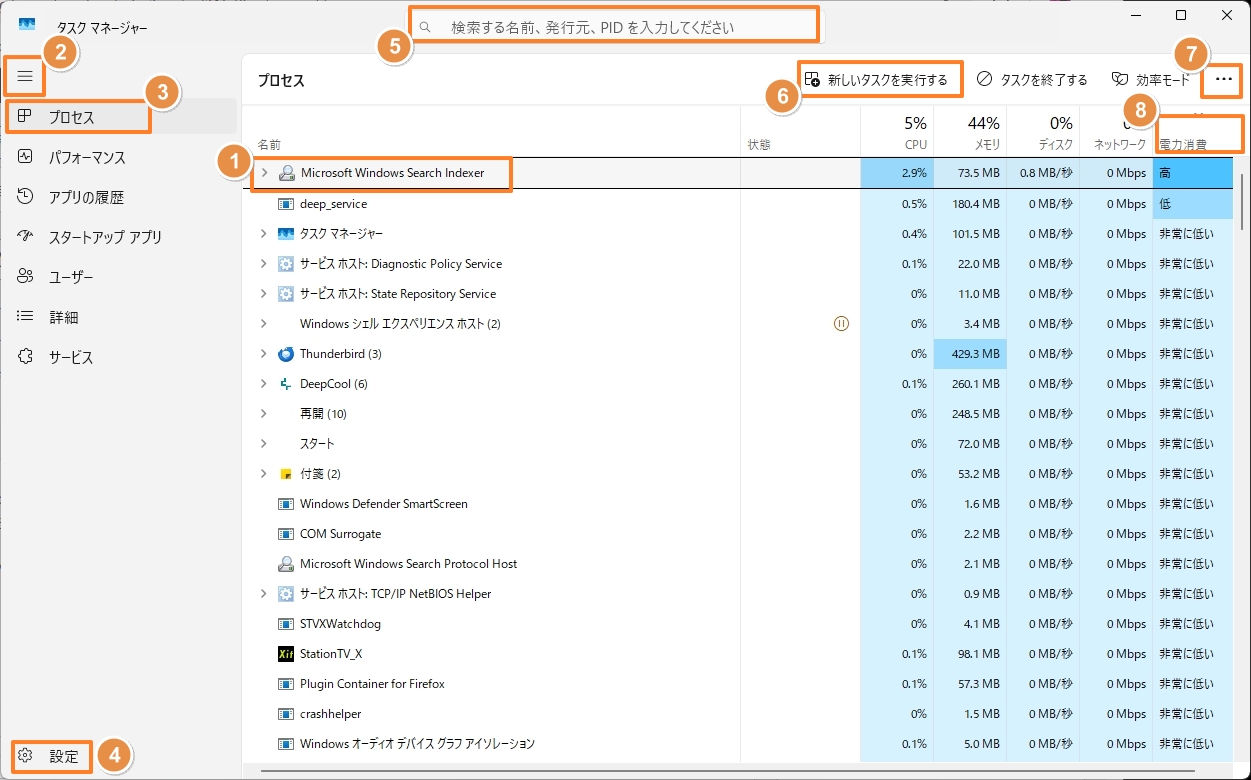Click the 429.3 MB memory cell
The image size is (1251, 780).
(x=970, y=354)
